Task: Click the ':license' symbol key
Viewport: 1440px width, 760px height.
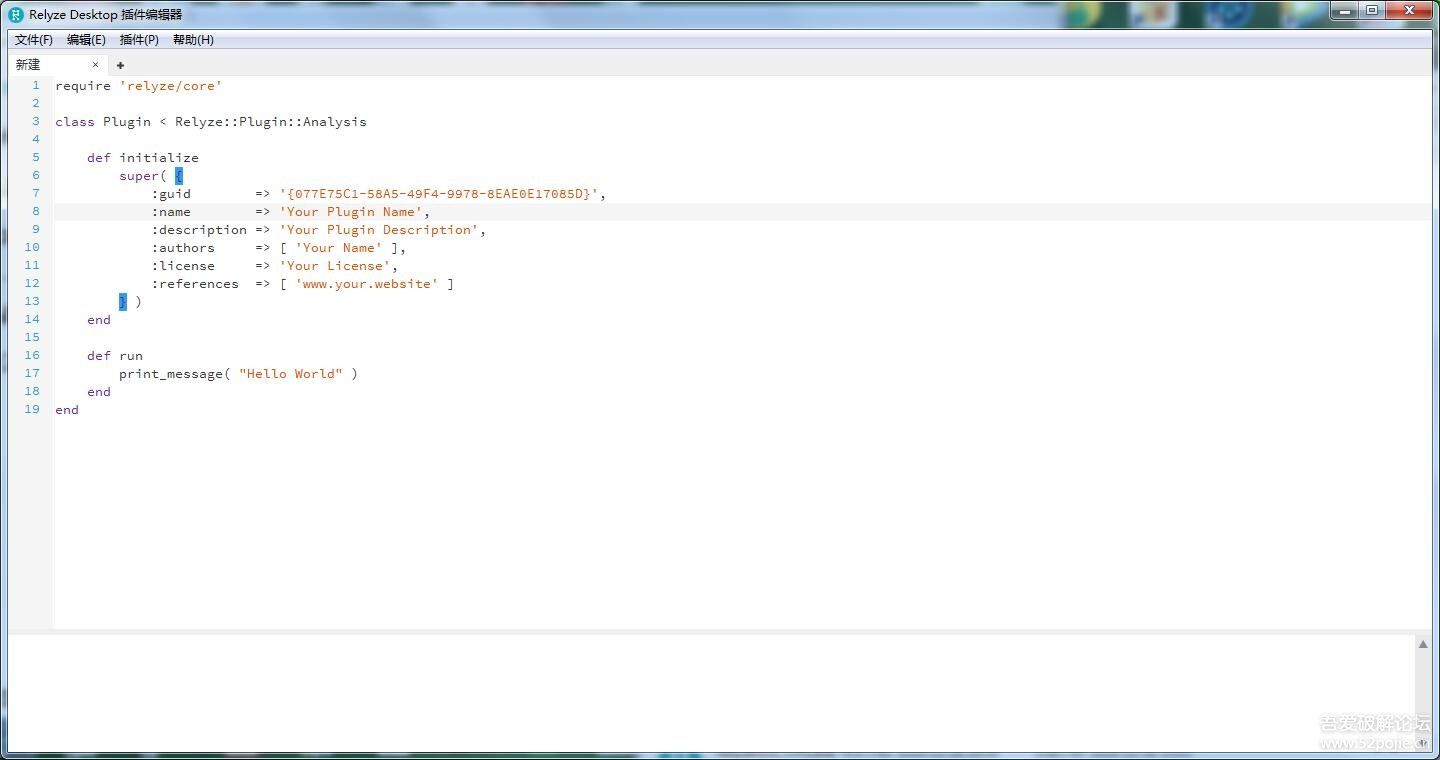Action: tap(183, 266)
